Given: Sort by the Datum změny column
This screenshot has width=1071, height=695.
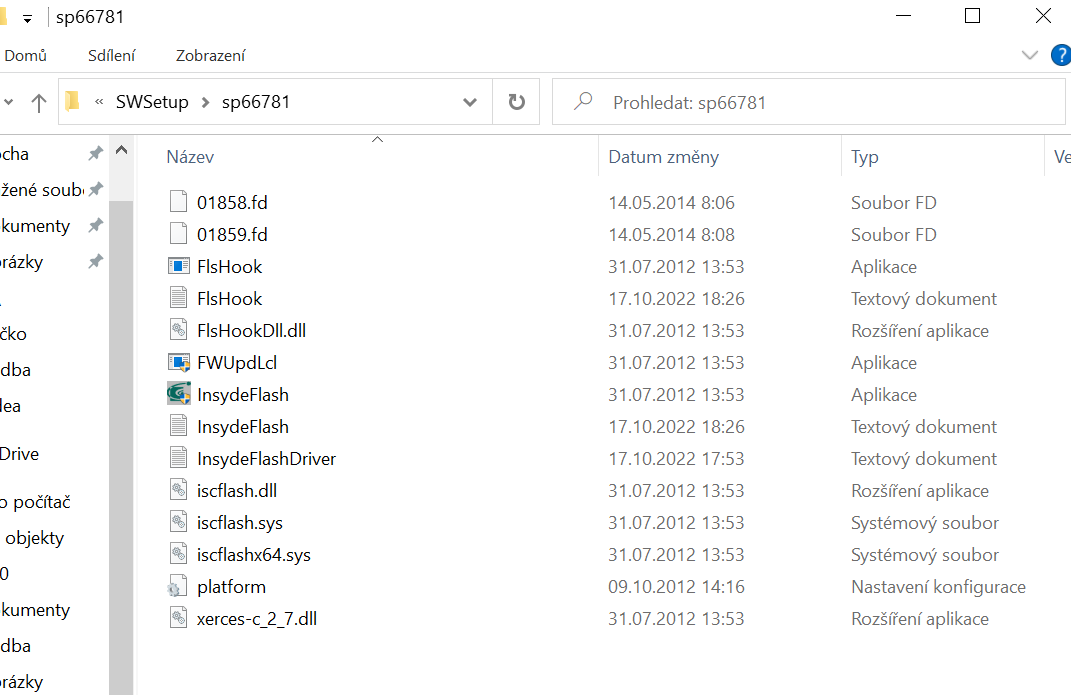Looking at the screenshot, I should point(663,157).
